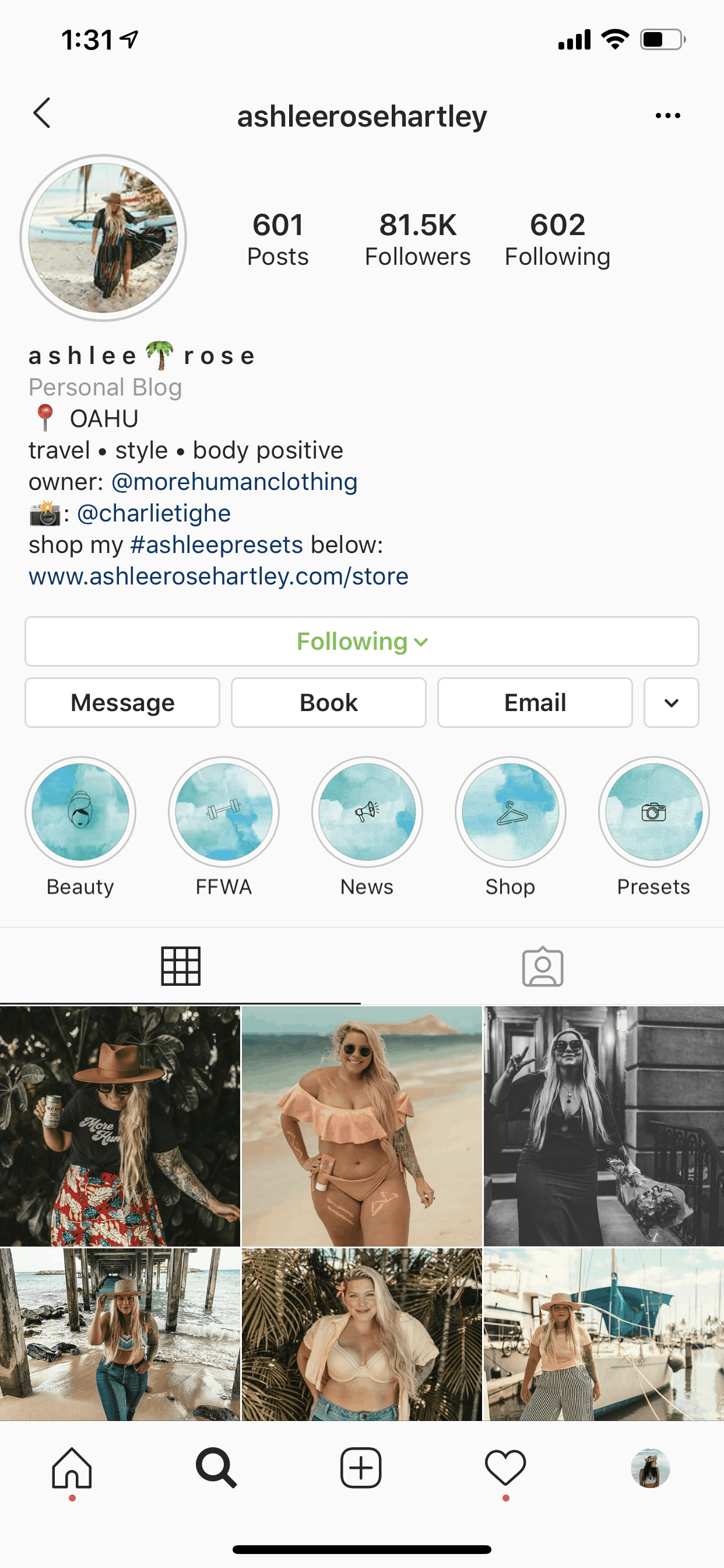Expand the Following status dropdown
724x1568 pixels.
click(362, 642)
